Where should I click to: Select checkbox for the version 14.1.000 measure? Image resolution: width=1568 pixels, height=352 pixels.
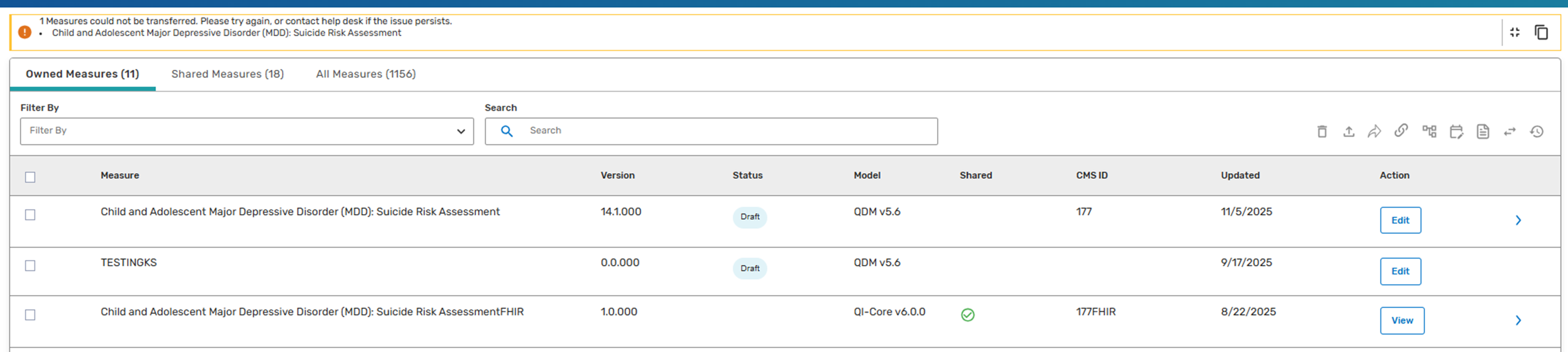(x=31, y=215)
